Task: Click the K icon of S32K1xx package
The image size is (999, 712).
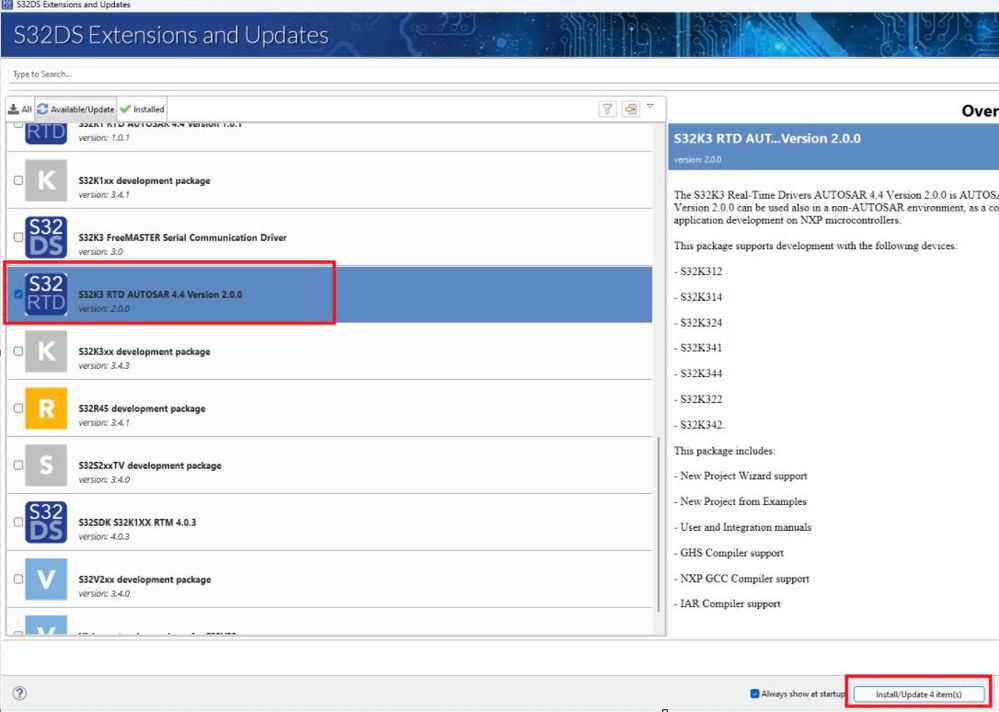Action: [x=46, y=180]
